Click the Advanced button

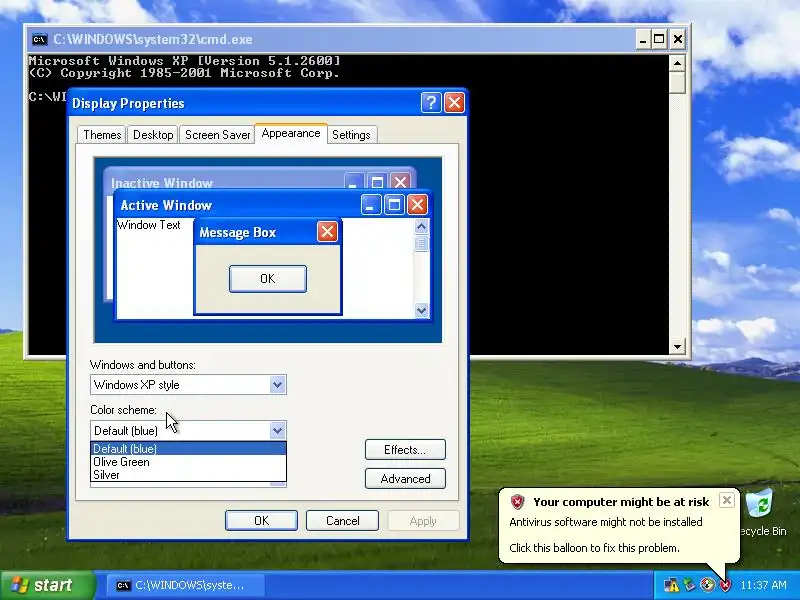tap(405, 479)
